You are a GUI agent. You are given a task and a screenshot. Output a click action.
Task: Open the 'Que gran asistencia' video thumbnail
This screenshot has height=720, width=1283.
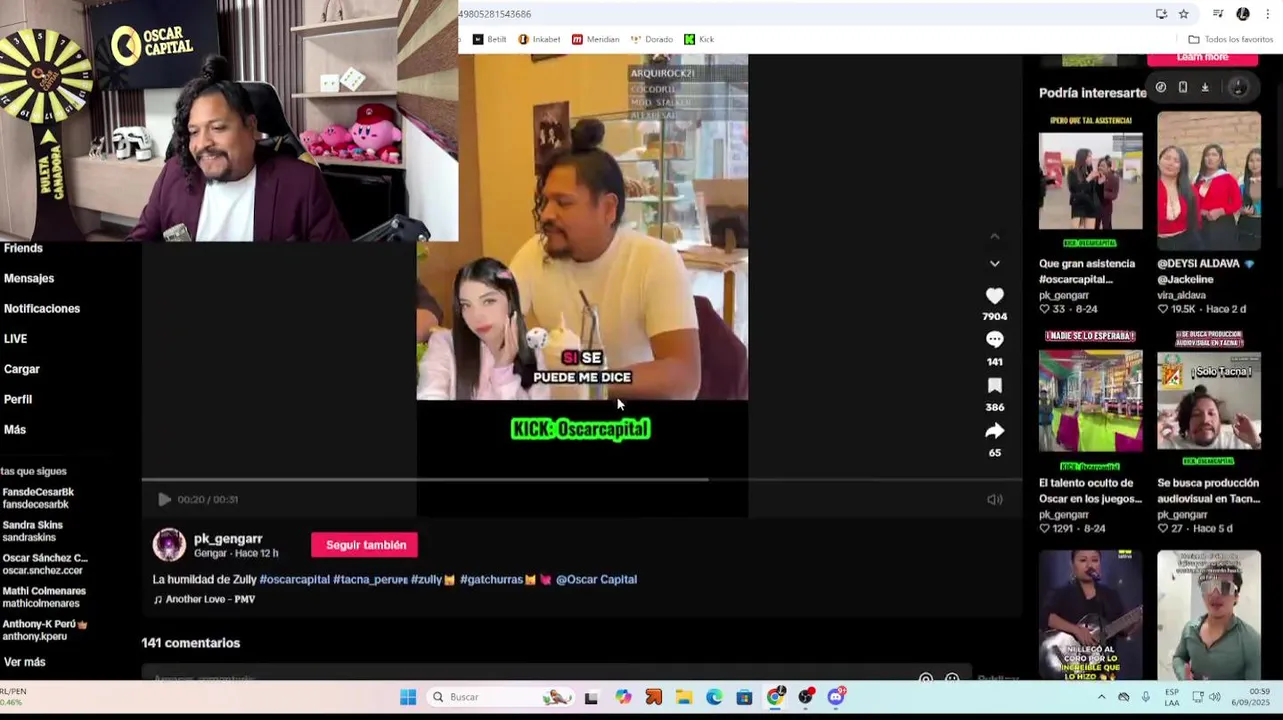point(1090,180)
